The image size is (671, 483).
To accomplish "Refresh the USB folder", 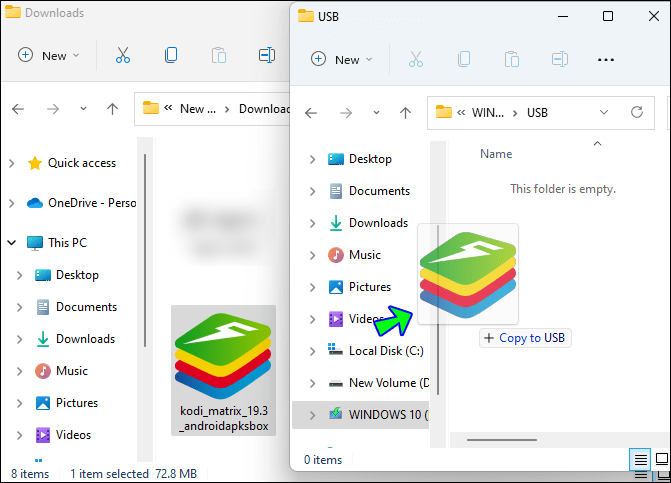I will (x=637, y=113).
